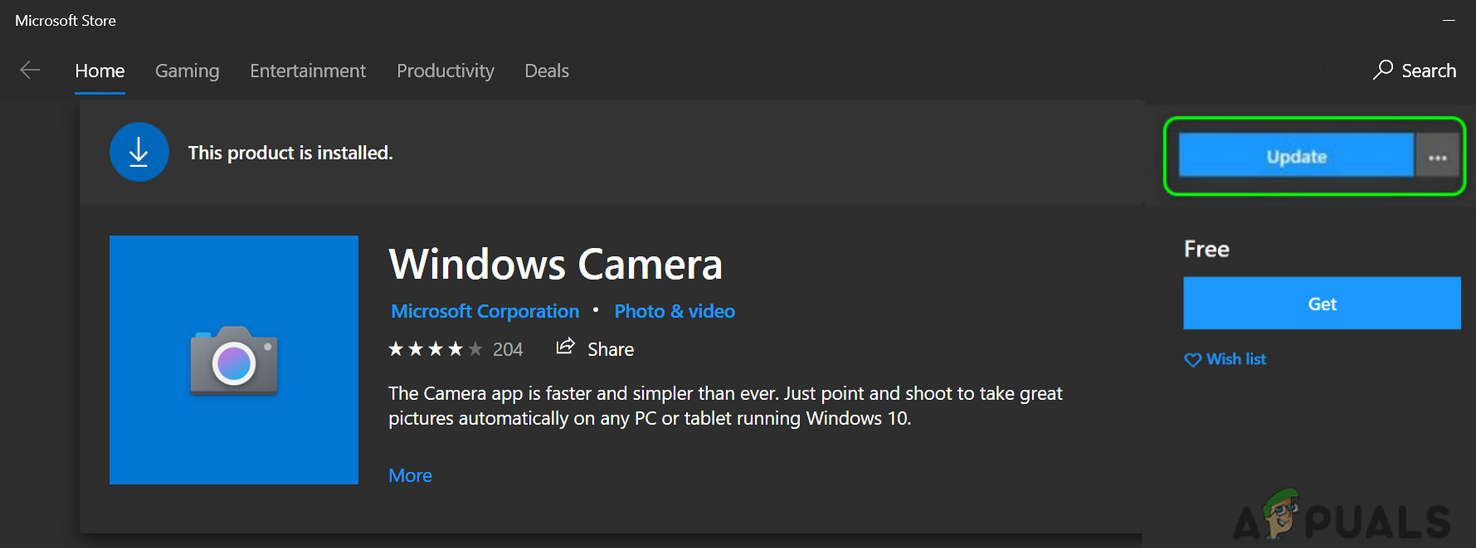Open the Photo & video category link

pyautogui.click(x=675, y=311)
